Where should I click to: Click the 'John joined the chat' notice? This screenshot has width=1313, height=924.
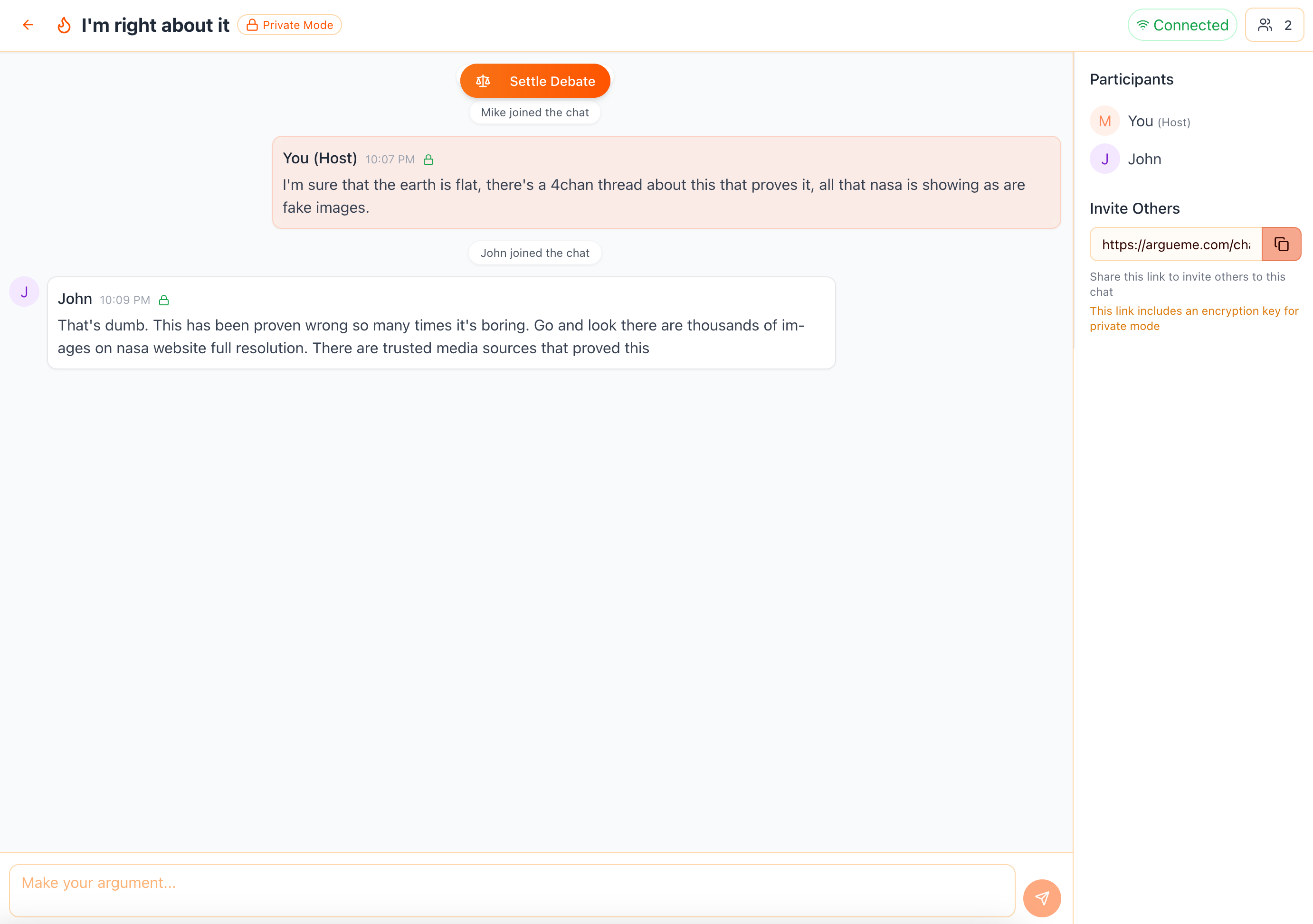[535, 253]
